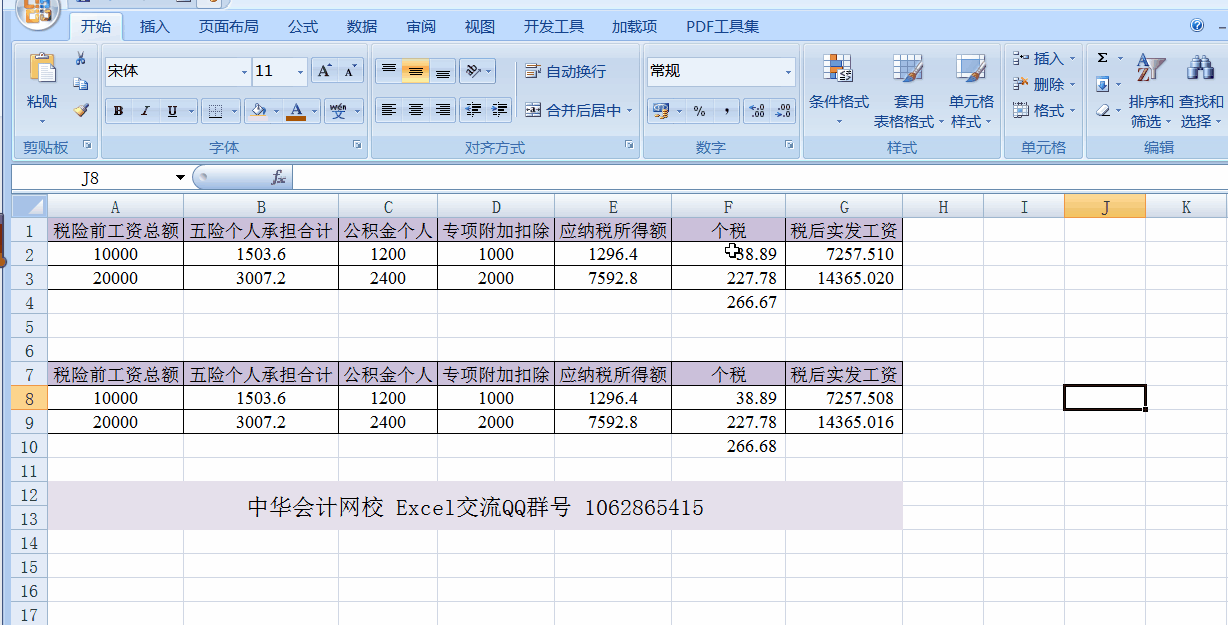Open the 字体 dialog launcher
This screenshot has height=625, width=1228.
358,146
